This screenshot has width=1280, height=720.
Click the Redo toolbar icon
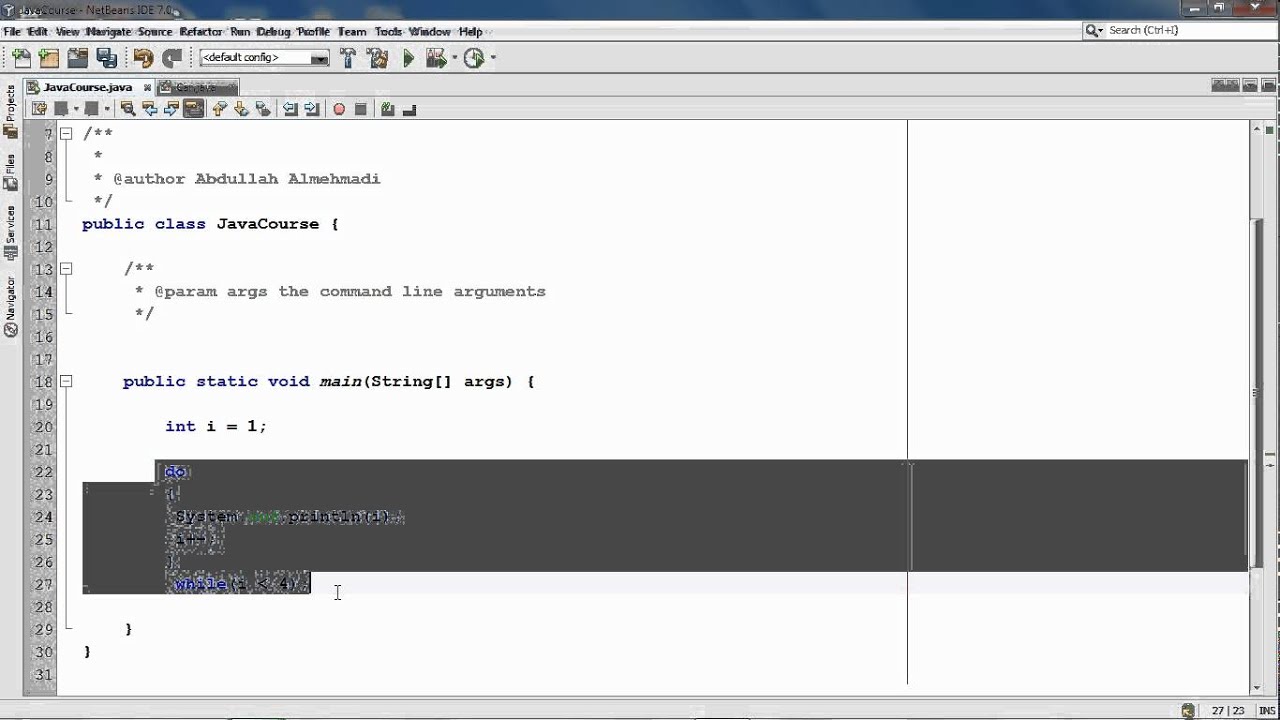(x=172, y=58)
